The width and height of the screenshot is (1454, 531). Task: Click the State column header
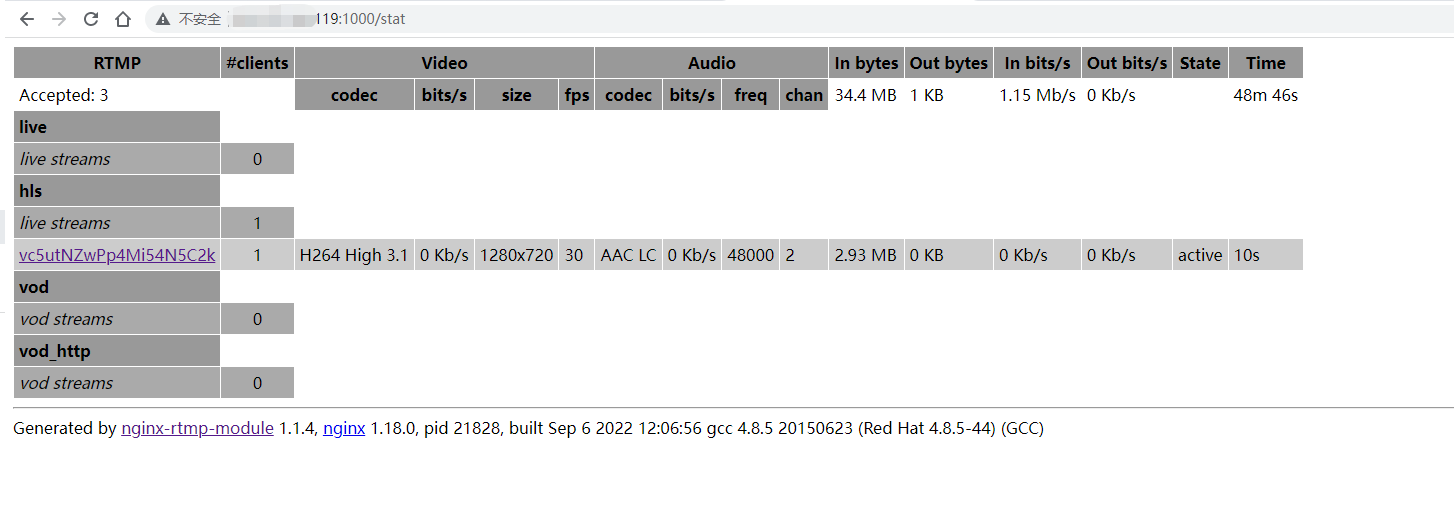point(1200,63)
